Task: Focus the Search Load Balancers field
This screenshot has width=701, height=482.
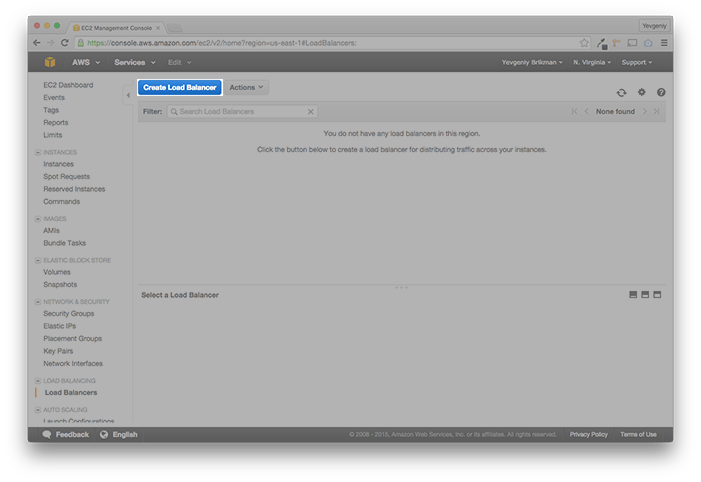Action: click(x=242, y=111)
